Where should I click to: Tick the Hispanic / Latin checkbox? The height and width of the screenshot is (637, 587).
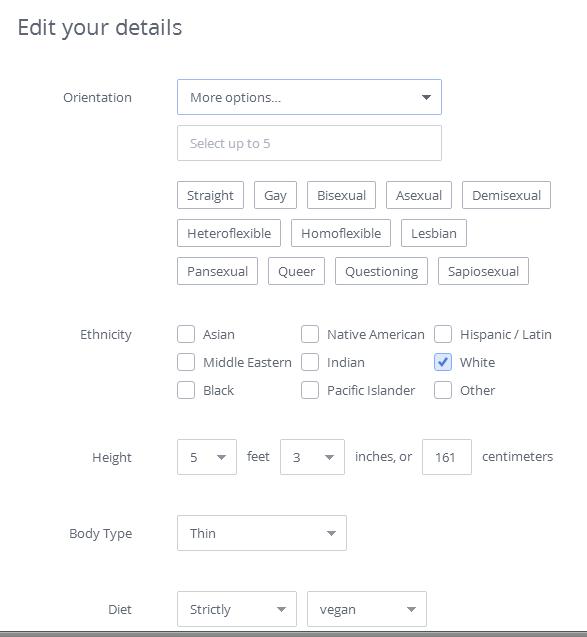point(443,334)
